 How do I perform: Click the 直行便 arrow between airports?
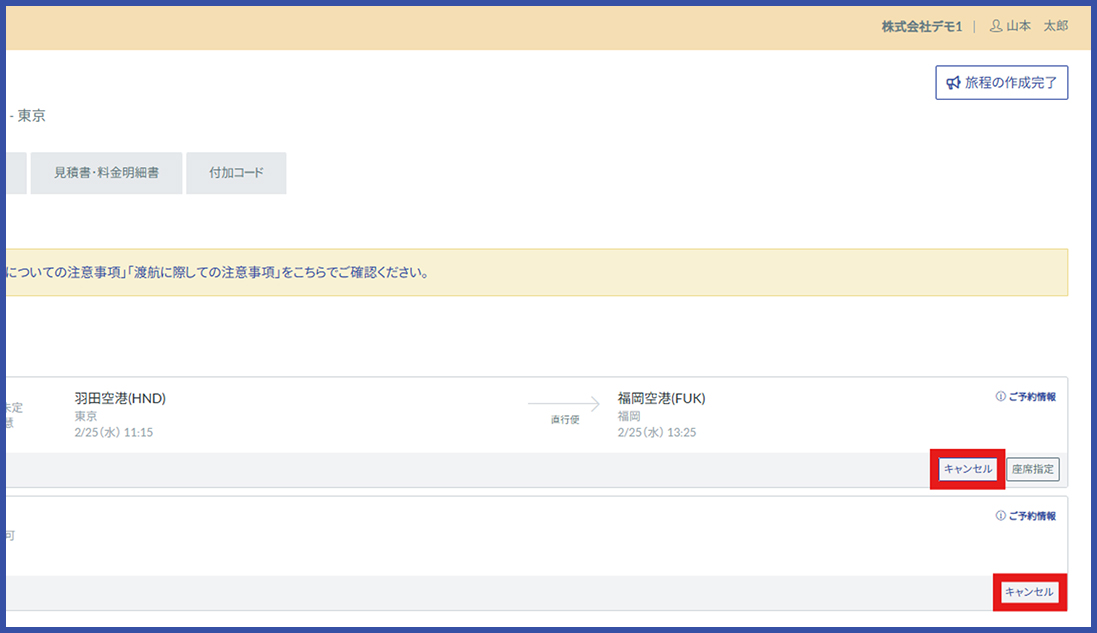coord(564,405)
